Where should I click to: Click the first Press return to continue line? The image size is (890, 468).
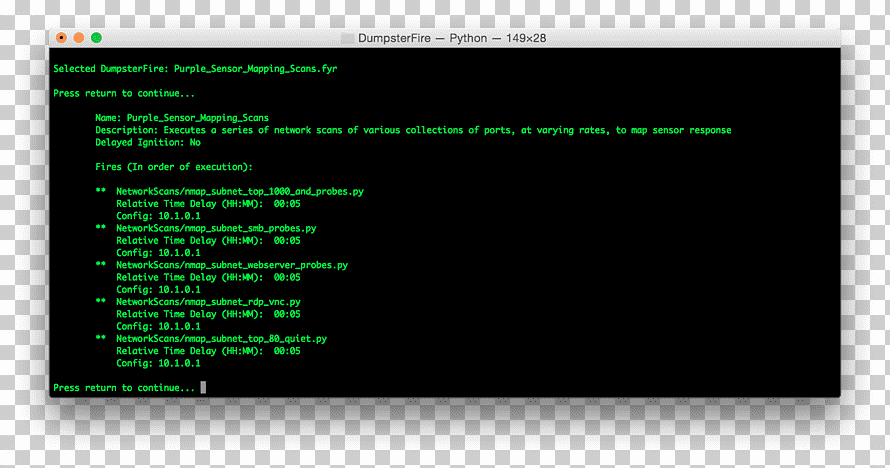pyautogui.click(x=124, y=94)
